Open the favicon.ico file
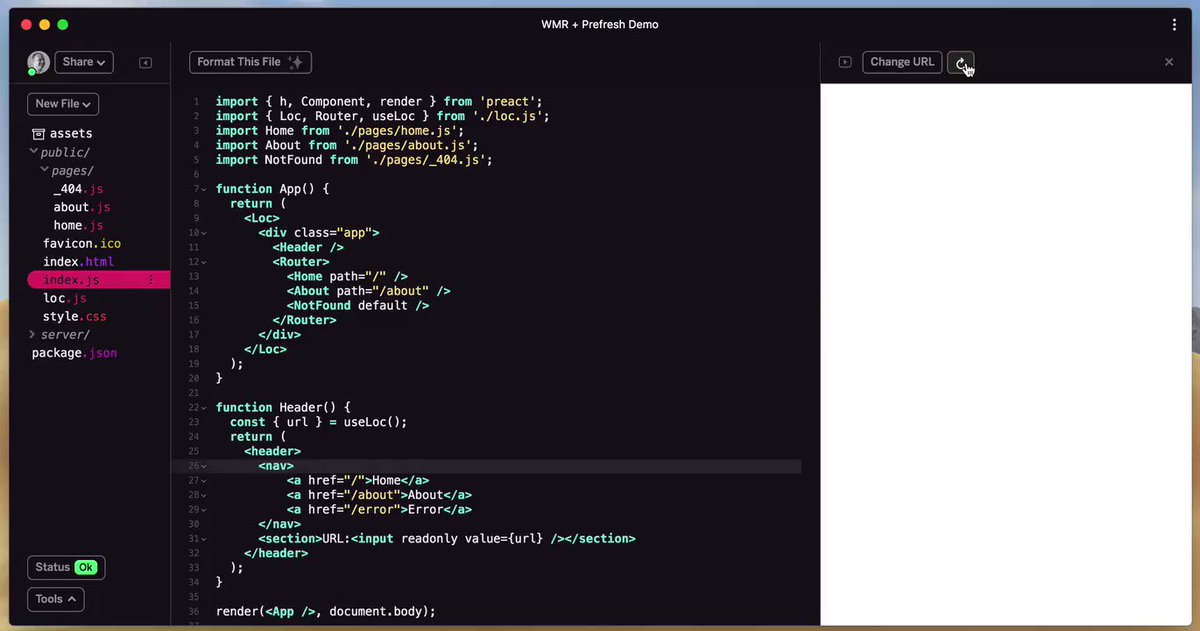Screen dimensions: 1200x631 [x=82, y=244]
